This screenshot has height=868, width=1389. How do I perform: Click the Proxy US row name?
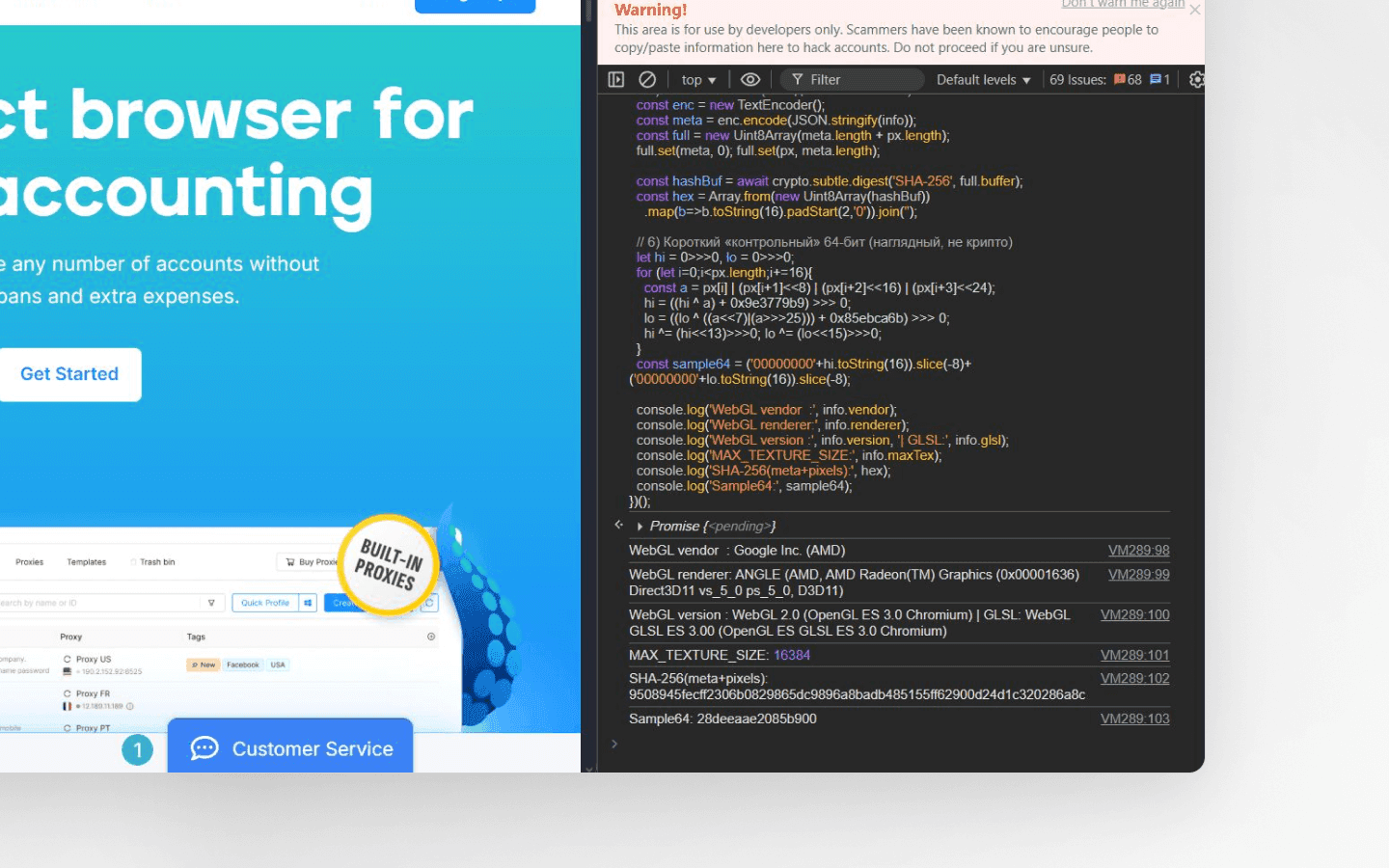coord(94,660)
